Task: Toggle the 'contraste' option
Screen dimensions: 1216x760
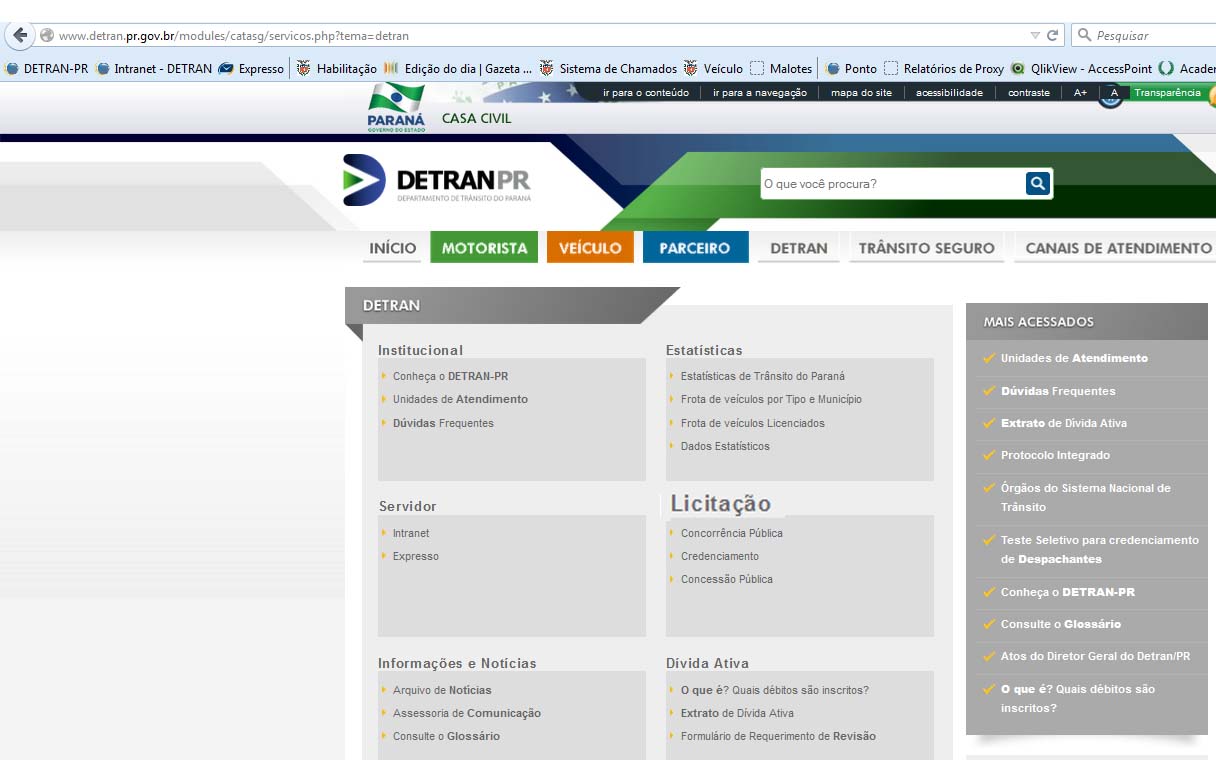Action: (1029, 93)
